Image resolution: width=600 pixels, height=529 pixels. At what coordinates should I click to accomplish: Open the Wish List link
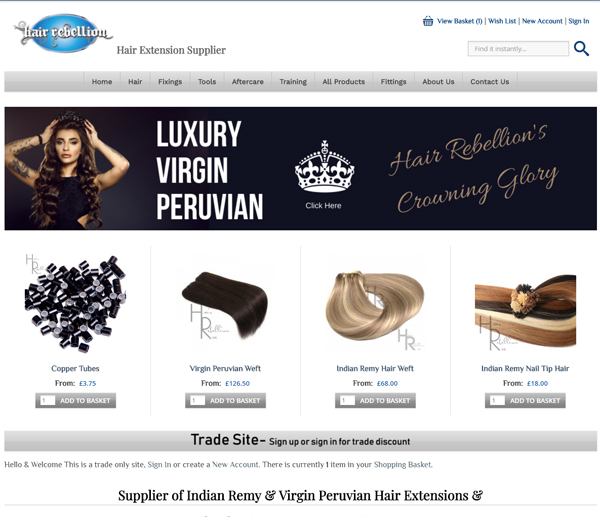(502, 21)
